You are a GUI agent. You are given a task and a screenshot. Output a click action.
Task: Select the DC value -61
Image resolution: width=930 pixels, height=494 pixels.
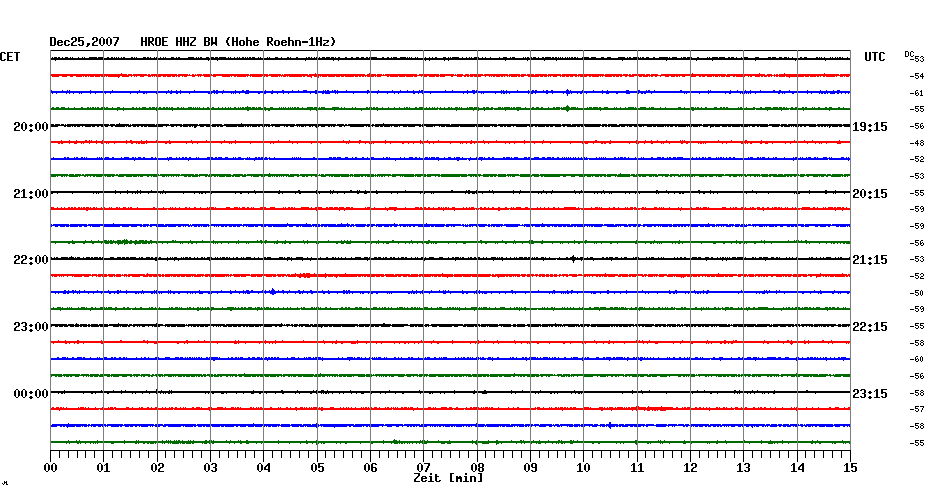click(917, 93)
